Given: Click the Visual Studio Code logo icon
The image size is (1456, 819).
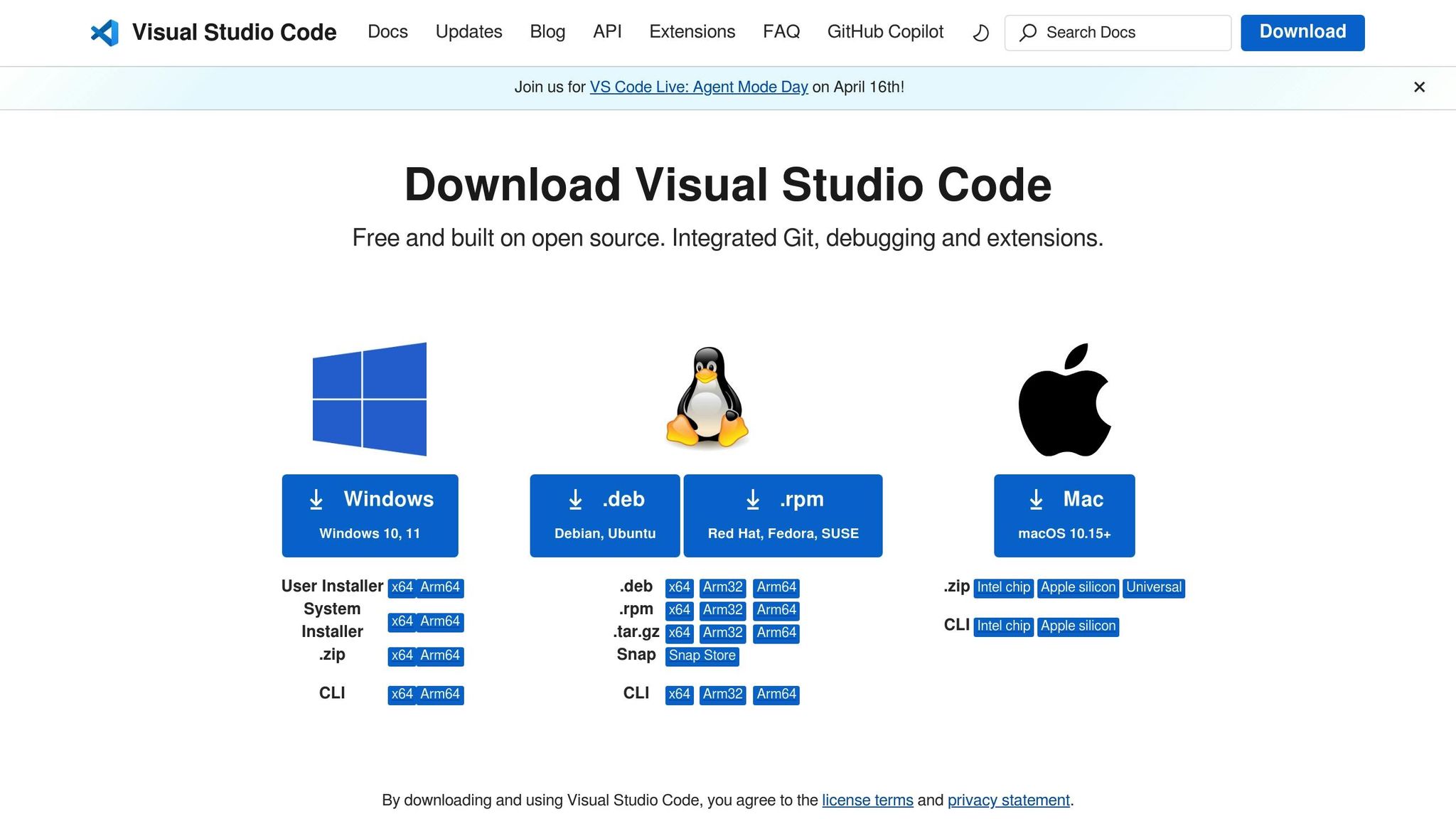Looking at the screenshot, I should [105, 33].
